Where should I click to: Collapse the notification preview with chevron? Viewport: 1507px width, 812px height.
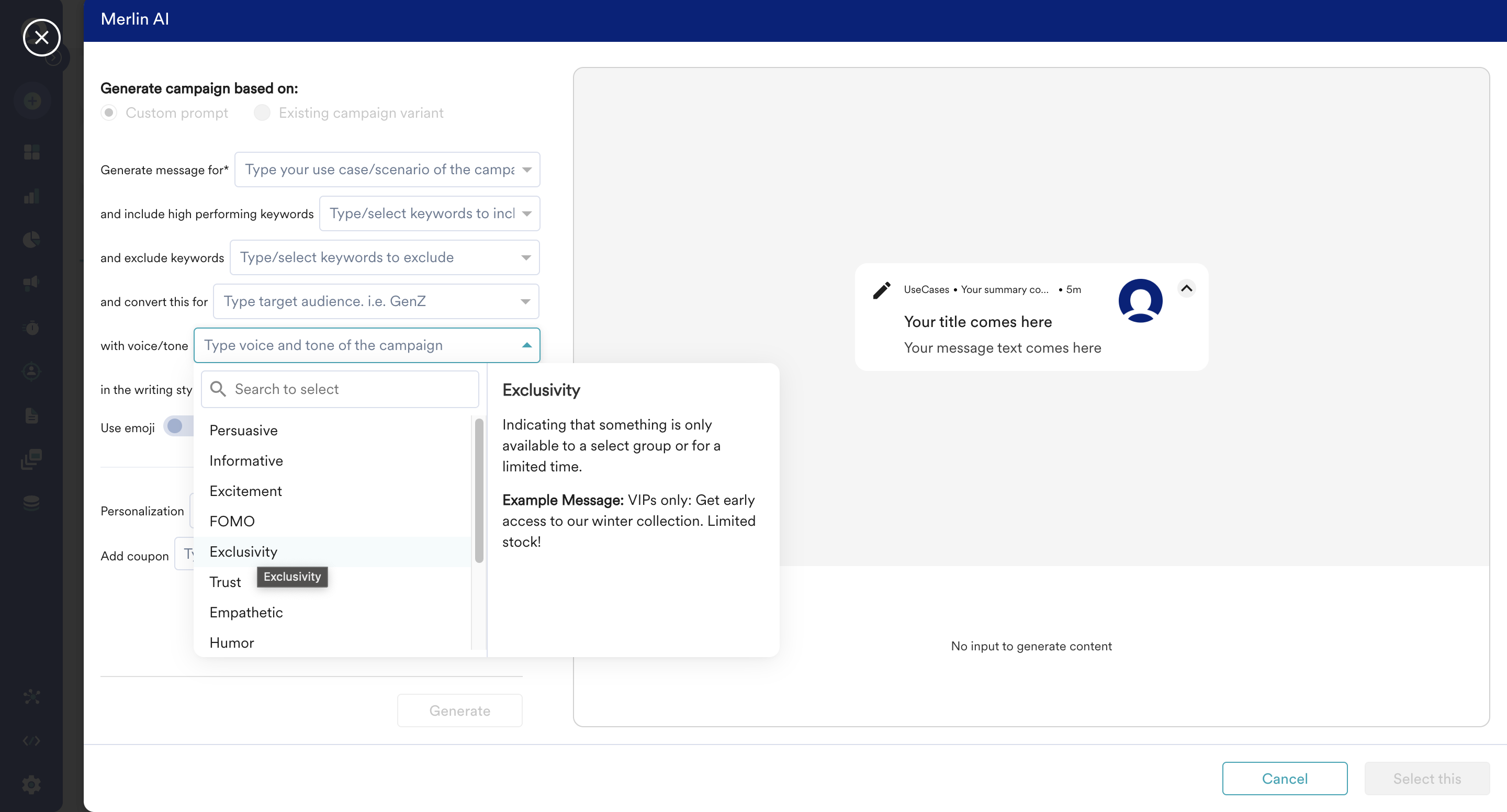(1186, 288)
